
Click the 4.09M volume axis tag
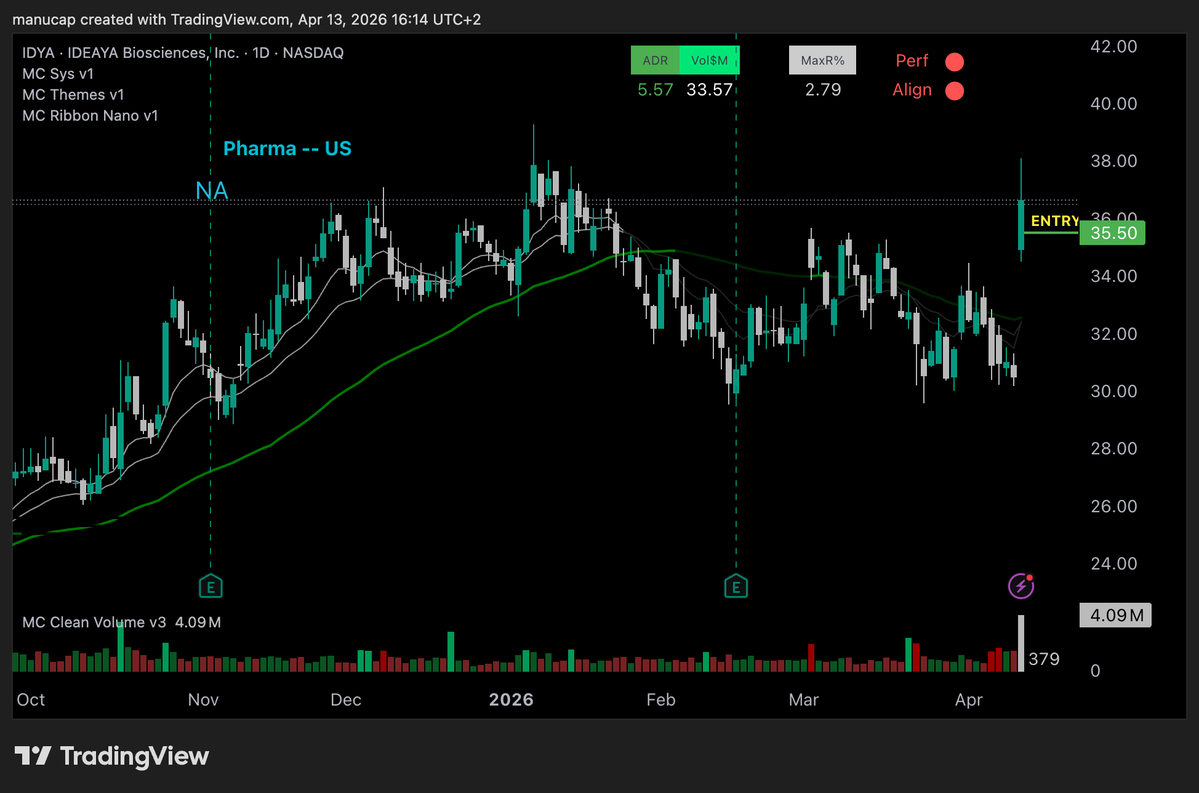coord(1116,615)
